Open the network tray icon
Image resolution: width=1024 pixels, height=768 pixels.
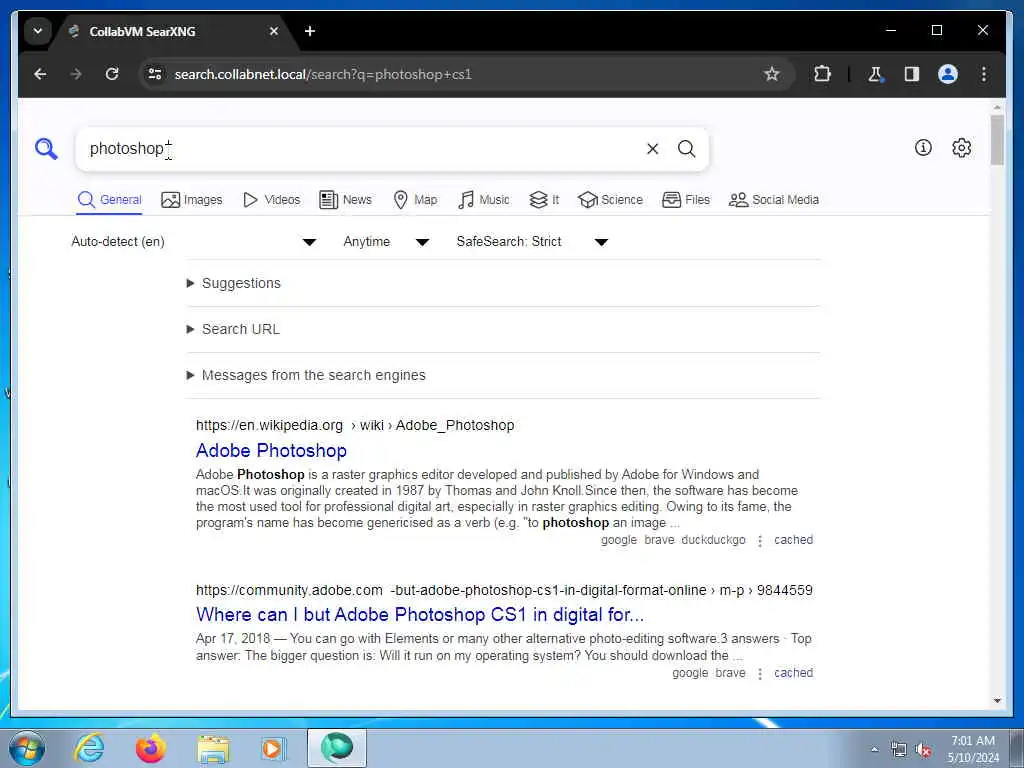899,750
